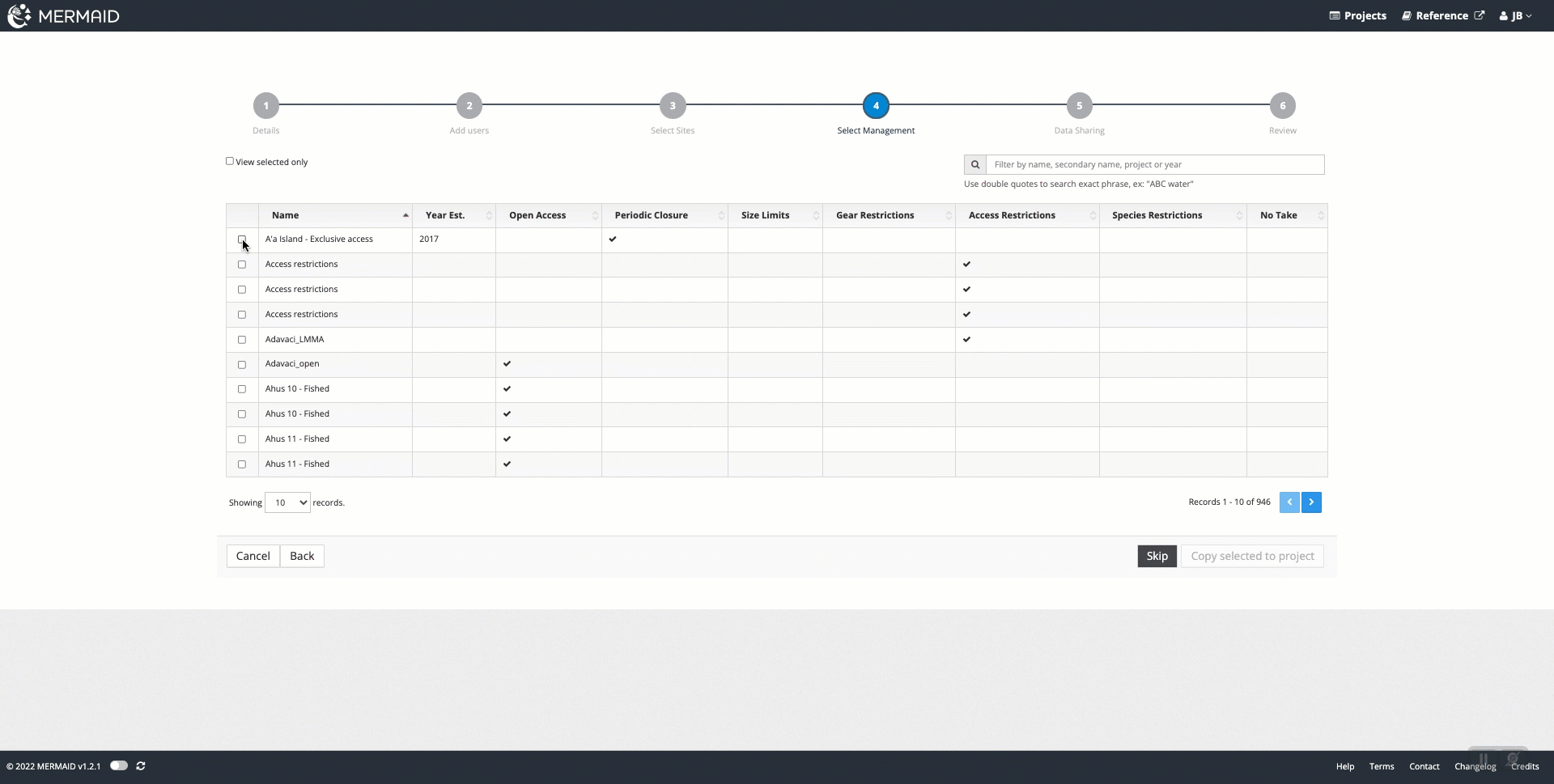Click the management filter search field
The height and width of the screenshot is (784, 1554).
(x=1154, y=164)
